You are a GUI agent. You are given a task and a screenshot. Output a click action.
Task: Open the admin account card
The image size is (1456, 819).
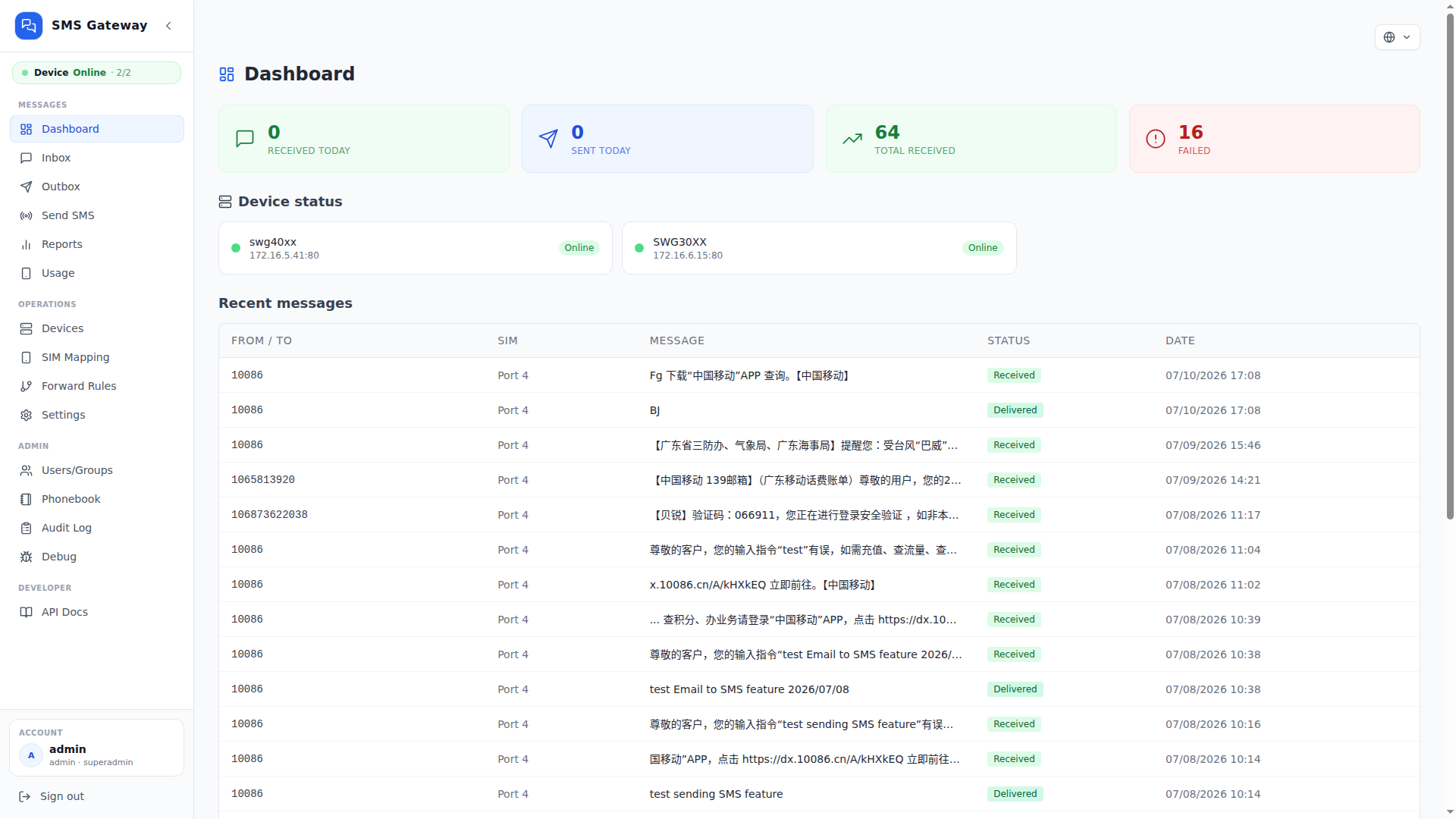[97, 748]
